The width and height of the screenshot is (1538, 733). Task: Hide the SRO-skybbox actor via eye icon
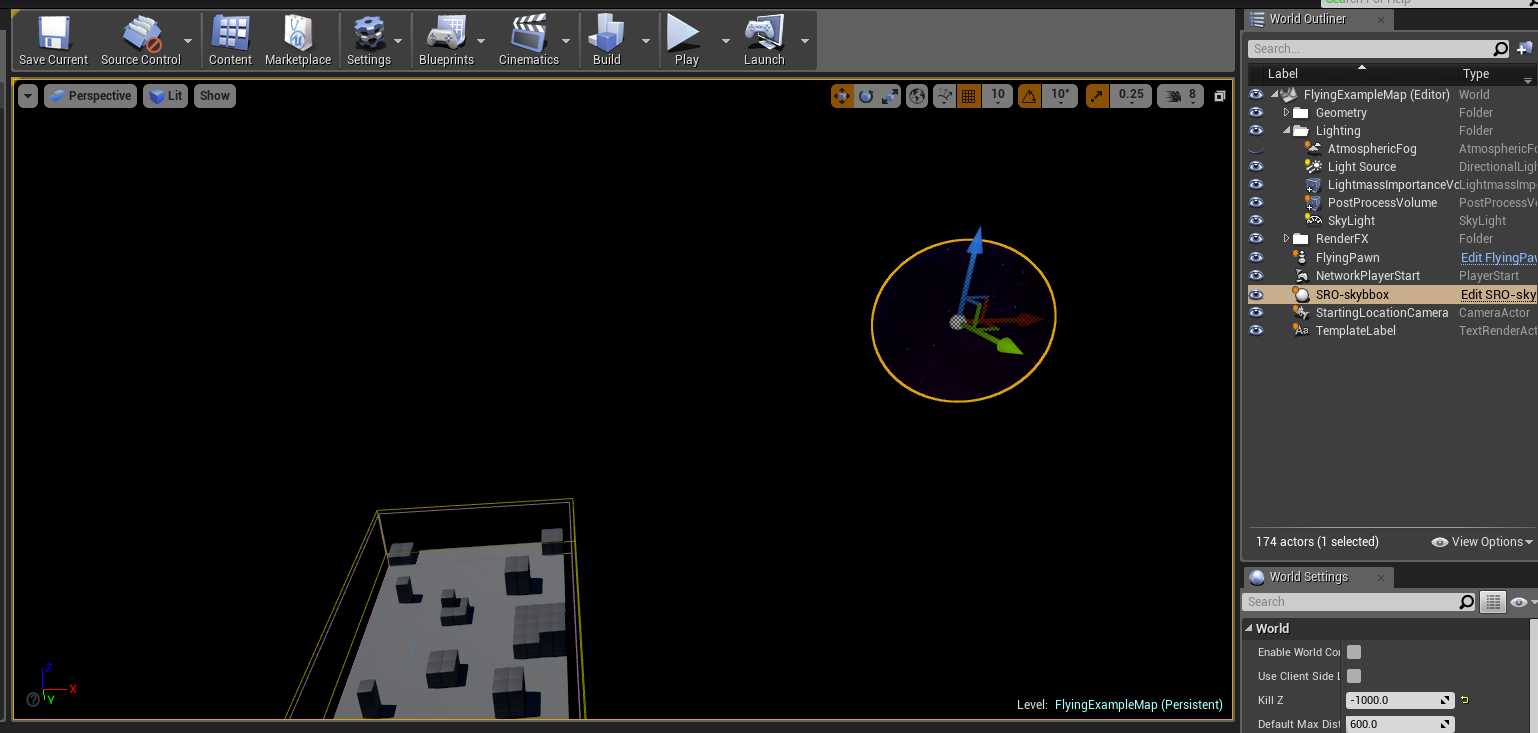point(1256,295)
